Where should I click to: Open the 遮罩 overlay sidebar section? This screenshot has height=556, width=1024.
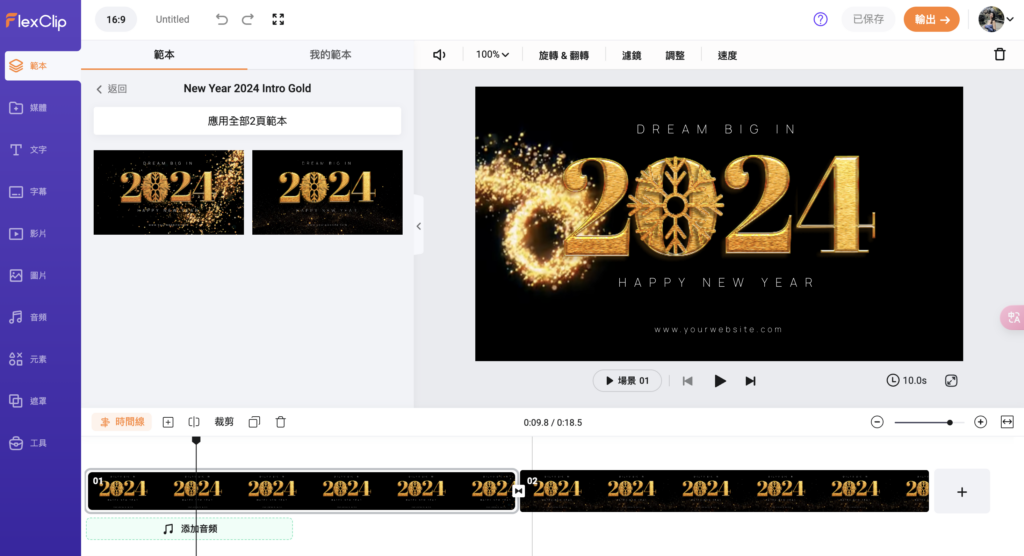point(29,401)
